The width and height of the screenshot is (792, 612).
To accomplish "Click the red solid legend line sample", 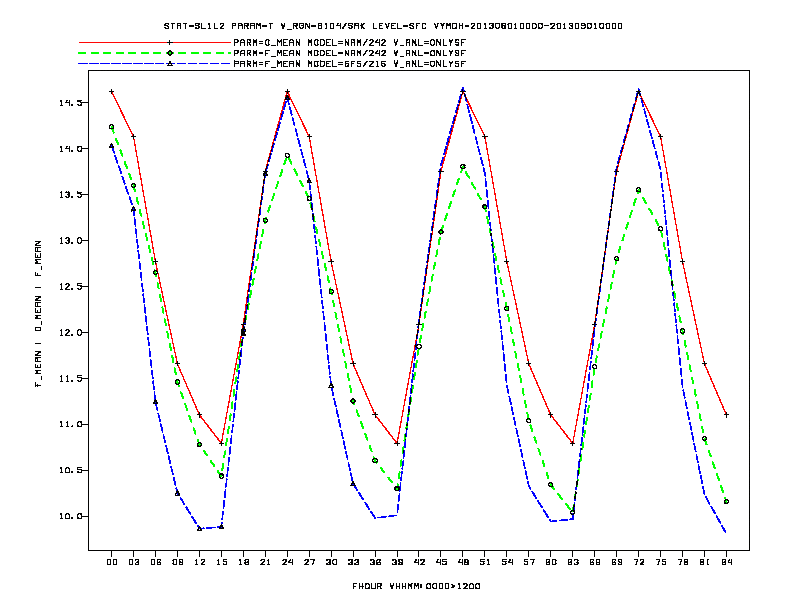I will coord(154,43).
